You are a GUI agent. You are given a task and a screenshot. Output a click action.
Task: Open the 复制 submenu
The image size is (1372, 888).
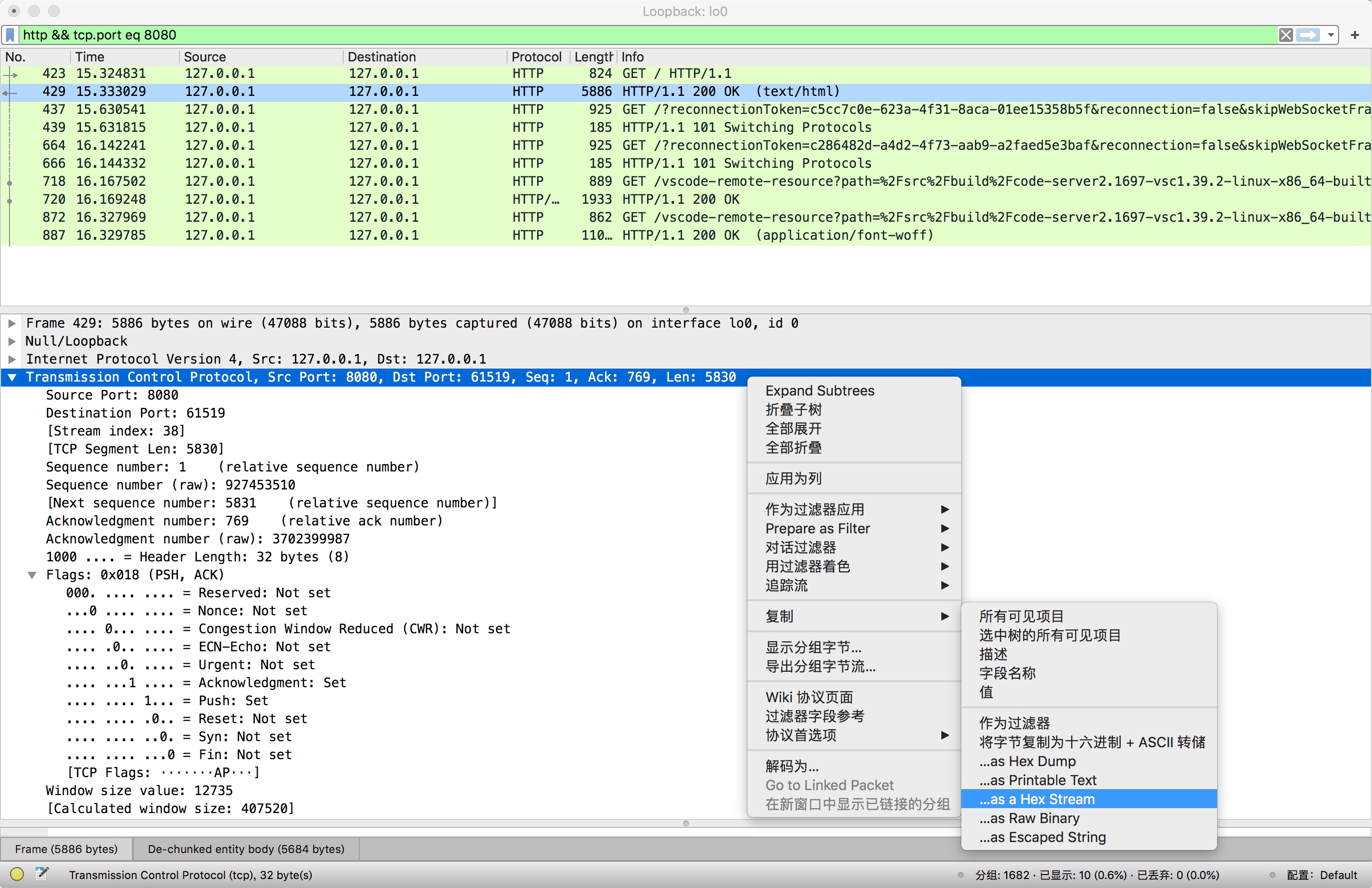854,617
